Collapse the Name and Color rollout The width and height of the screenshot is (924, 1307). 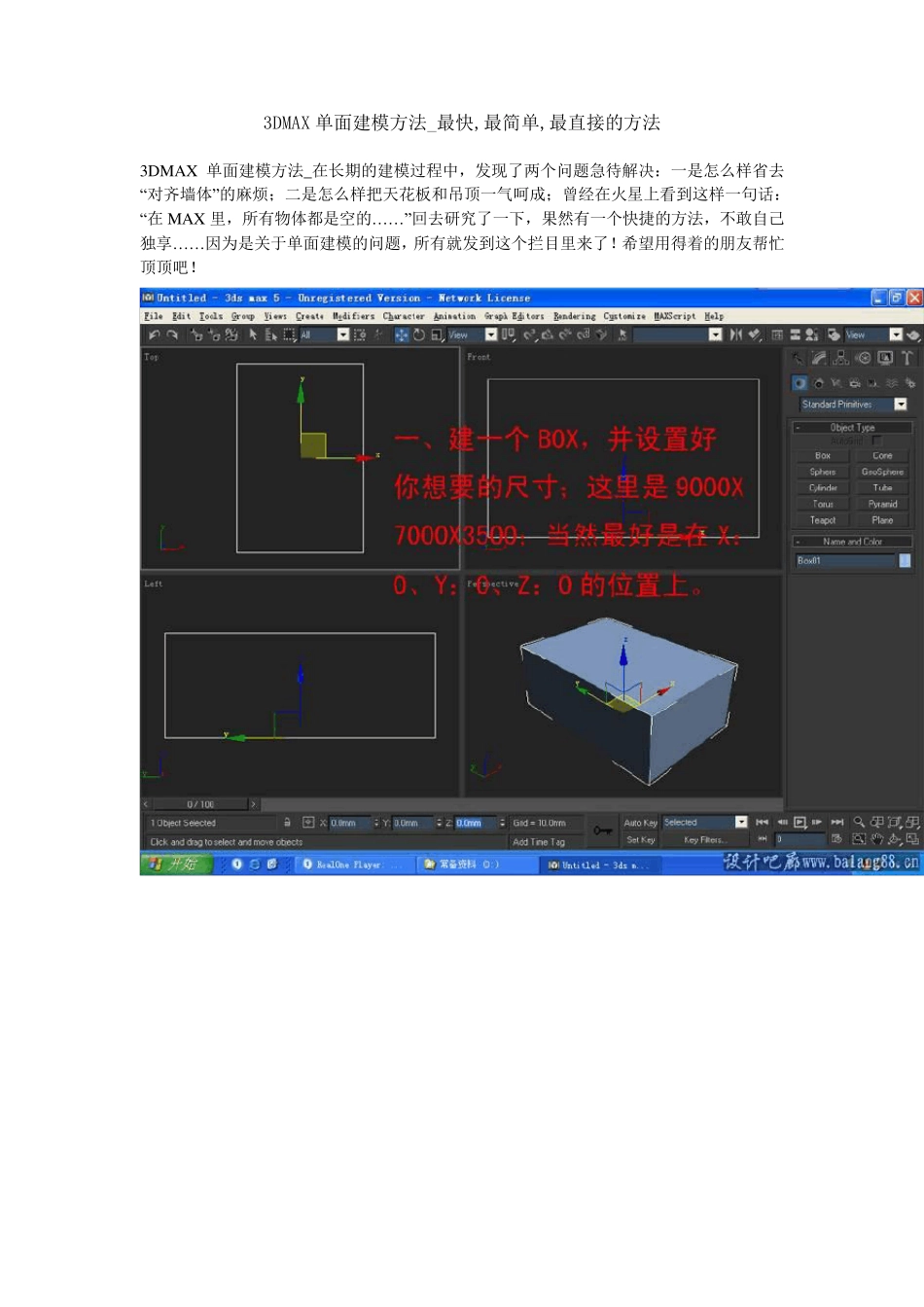853,542
